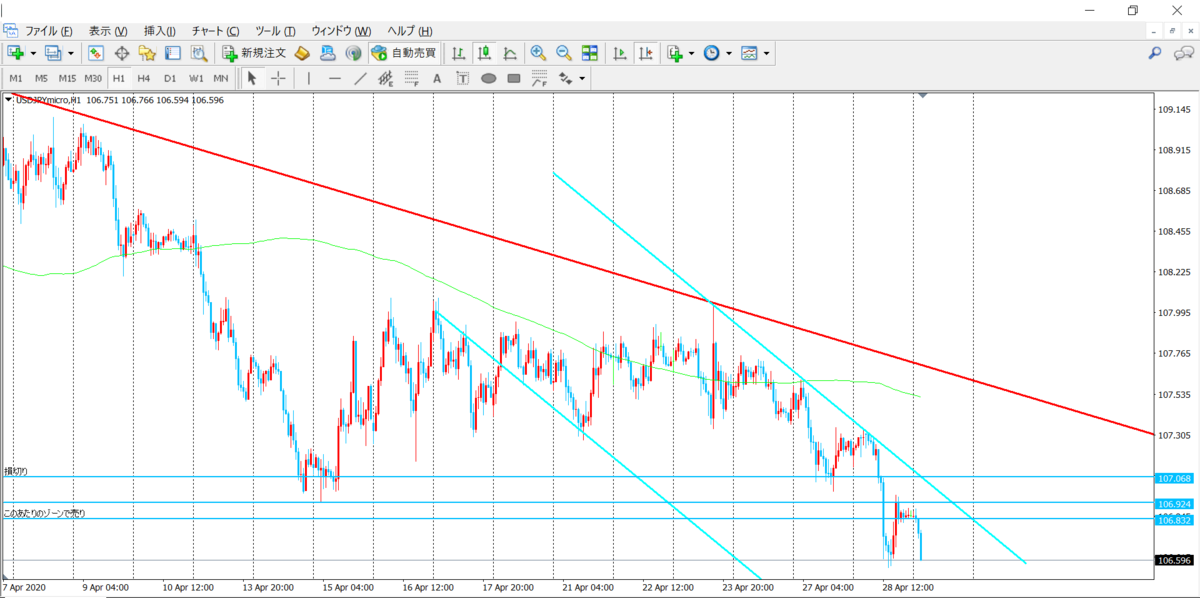
Task: Toggle the Terminal panel icon
Action: 172,53
